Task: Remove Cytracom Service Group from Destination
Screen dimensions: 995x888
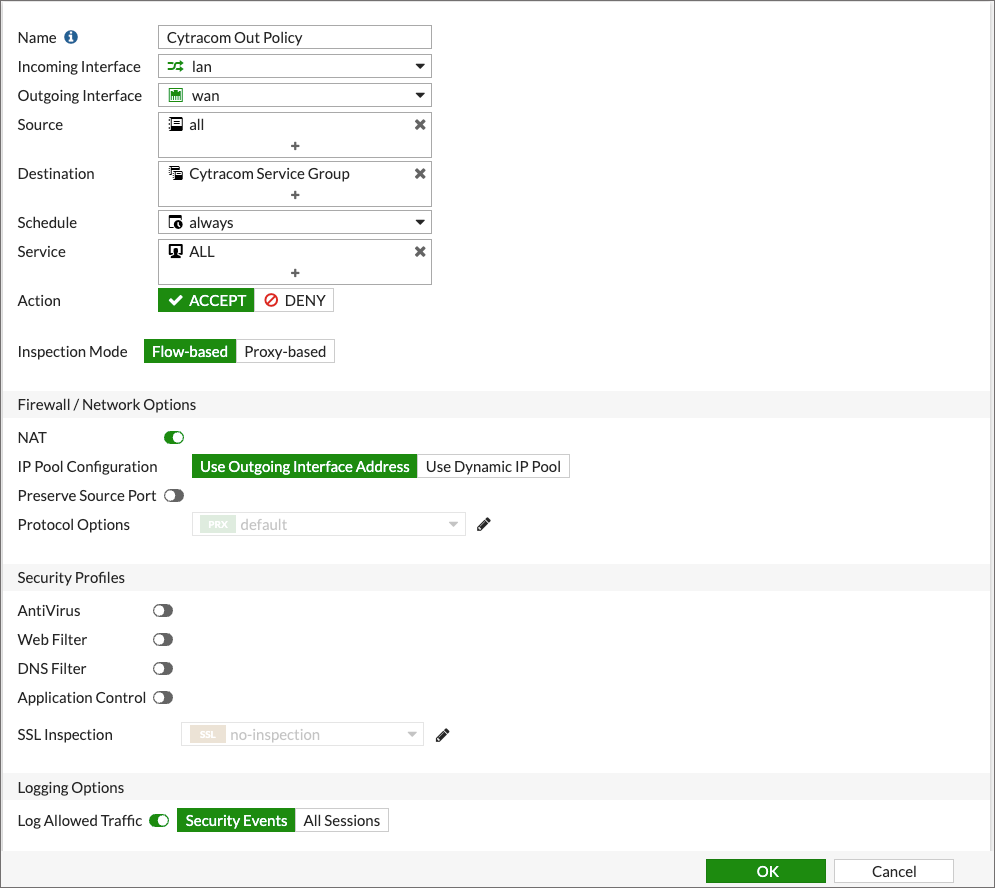Action: coord(420,174)
